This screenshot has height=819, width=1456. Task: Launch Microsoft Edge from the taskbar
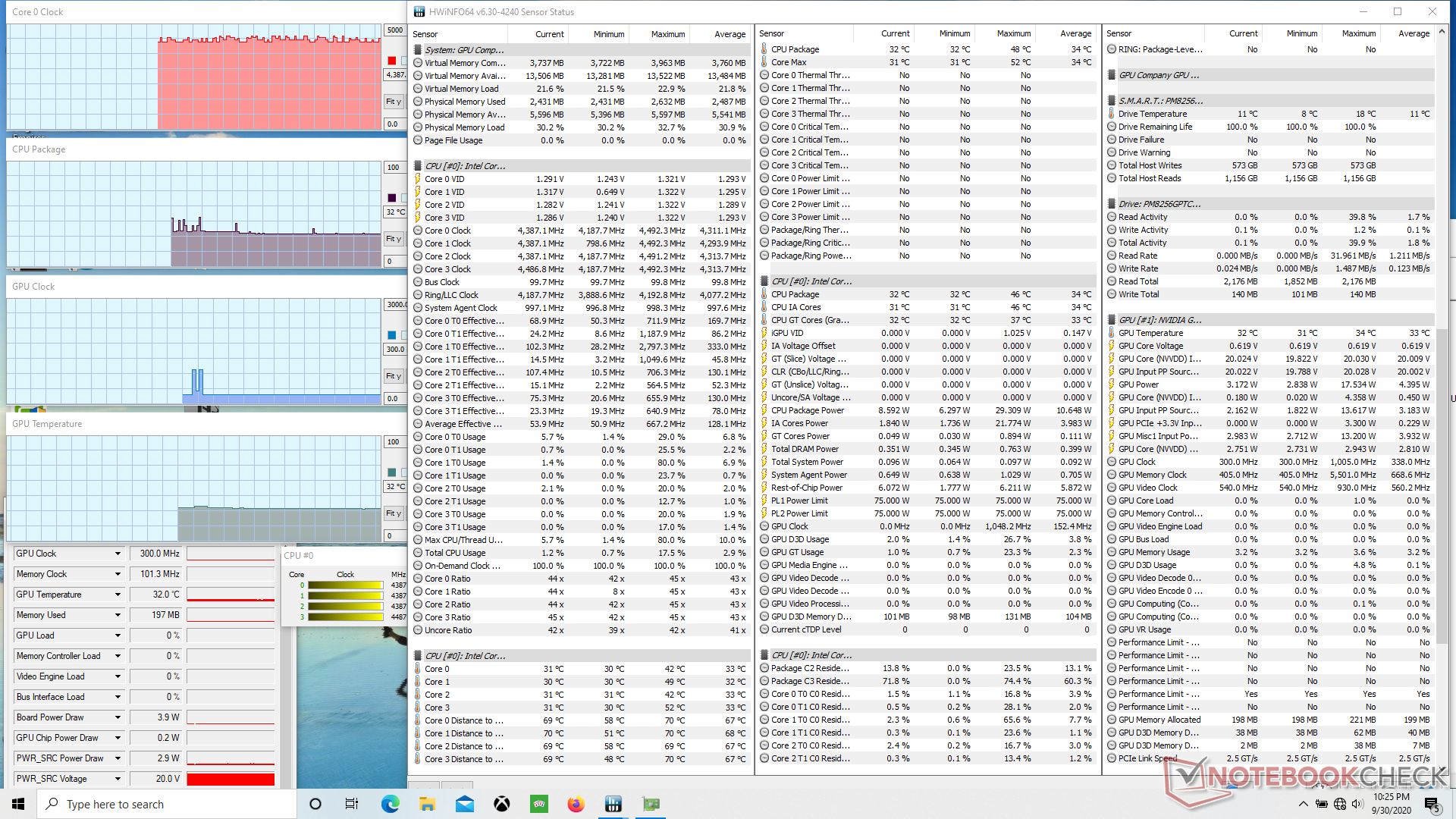pos(390,804)
